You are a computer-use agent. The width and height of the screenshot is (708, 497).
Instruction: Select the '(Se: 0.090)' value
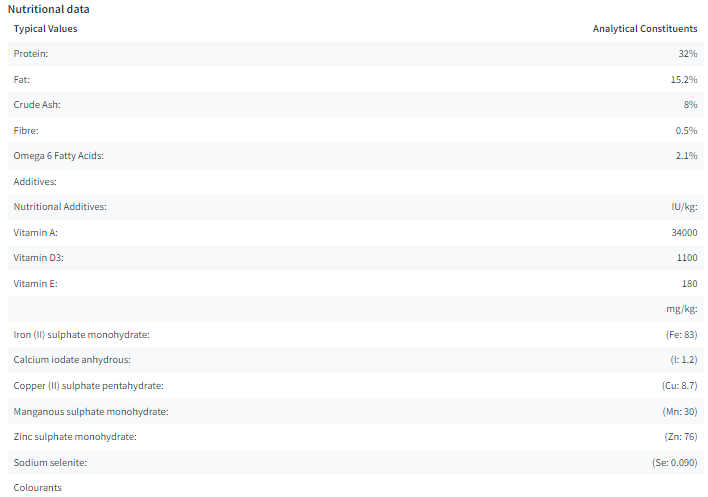coord(675,463)
